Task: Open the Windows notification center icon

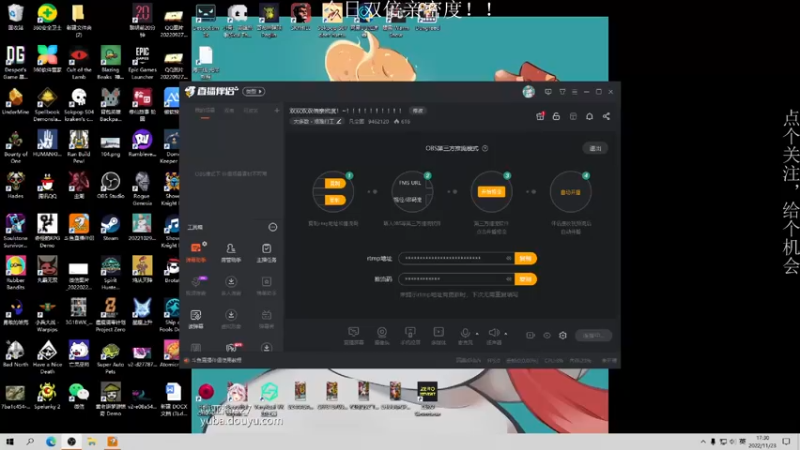Action: tap(786, 441)
